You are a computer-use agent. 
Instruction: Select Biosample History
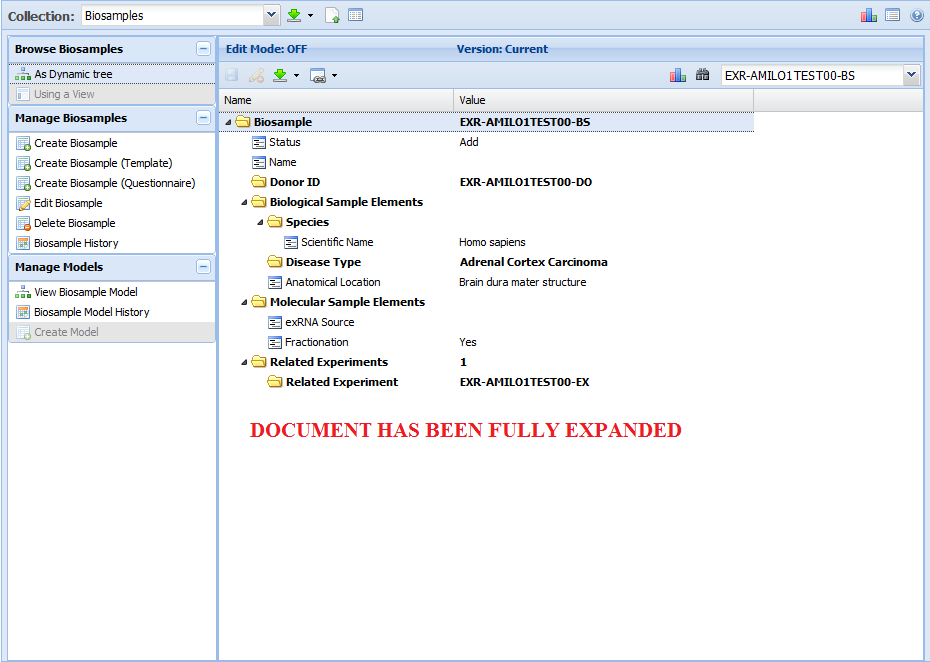pyautogui.click(x=75, y=243)
